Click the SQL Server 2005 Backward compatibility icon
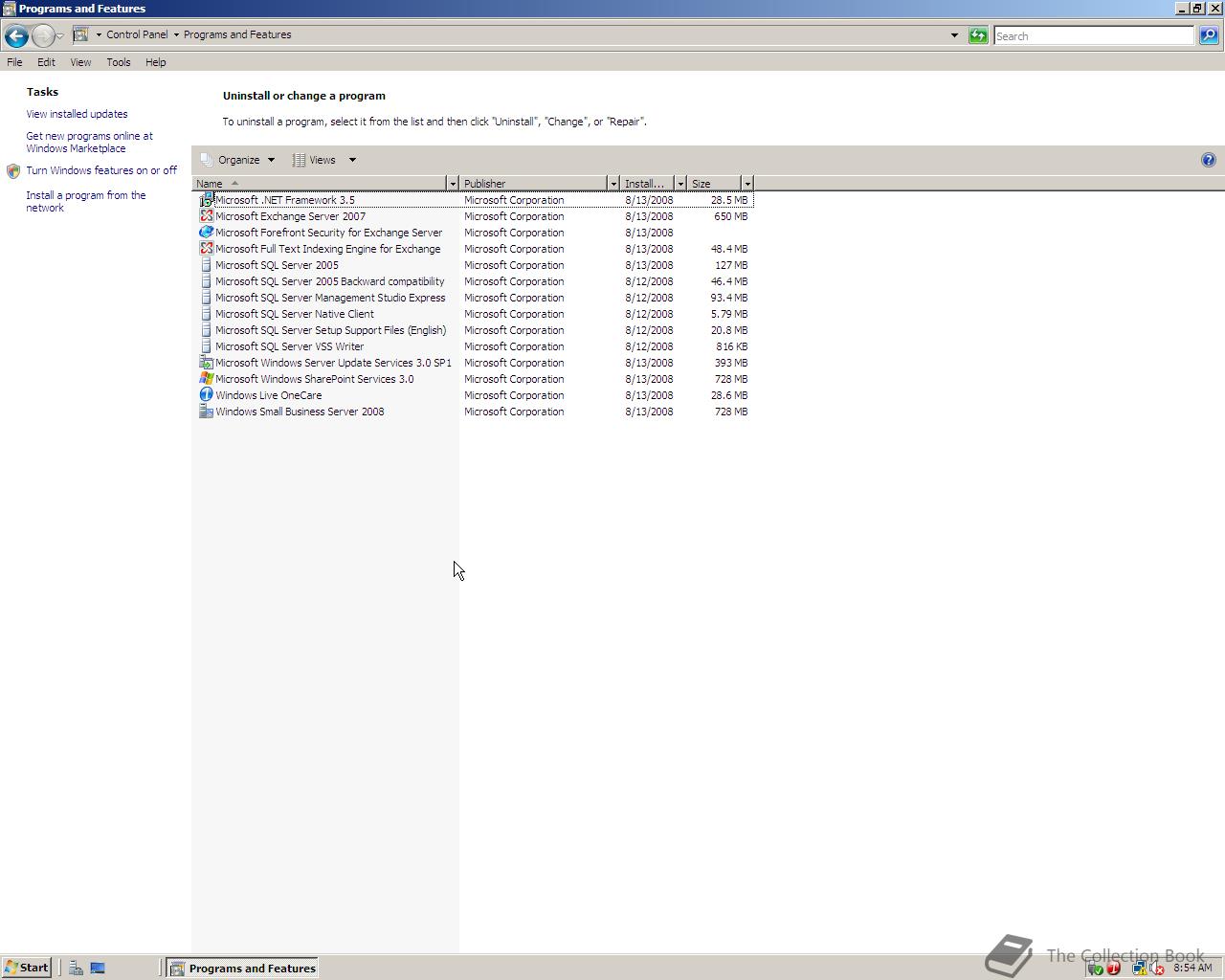 [206, 281]
